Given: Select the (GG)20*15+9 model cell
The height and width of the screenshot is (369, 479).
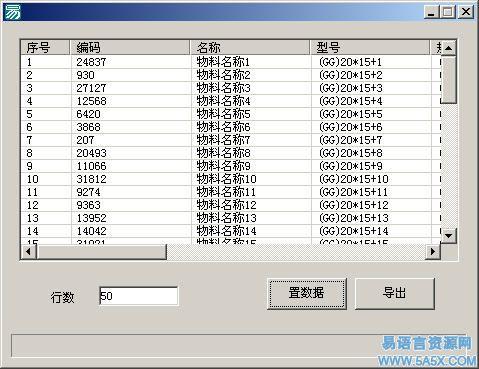Looking at the screenshot, I should tap(371, 166).
